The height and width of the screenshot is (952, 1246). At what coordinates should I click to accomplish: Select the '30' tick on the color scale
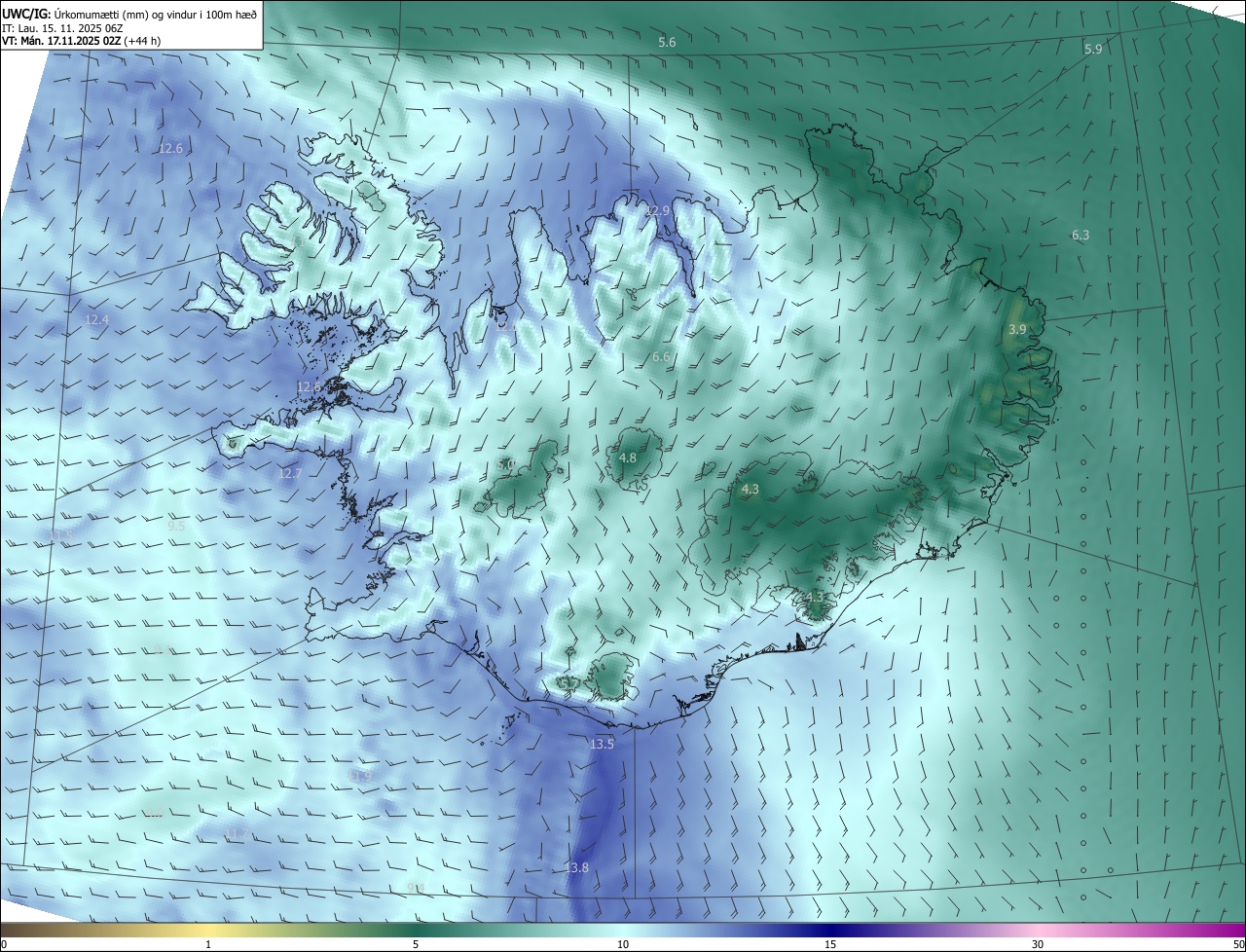coord(1038,944)
